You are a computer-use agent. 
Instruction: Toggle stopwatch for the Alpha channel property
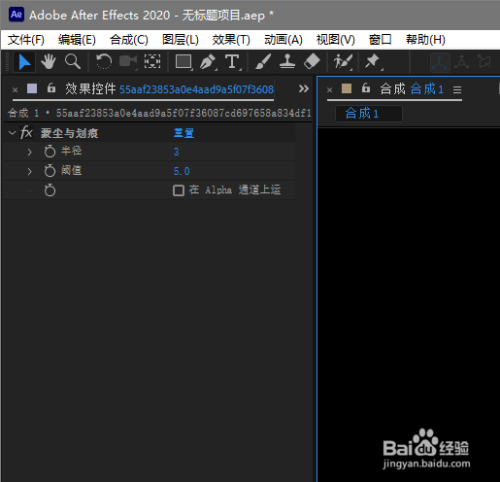click(50, 190)
